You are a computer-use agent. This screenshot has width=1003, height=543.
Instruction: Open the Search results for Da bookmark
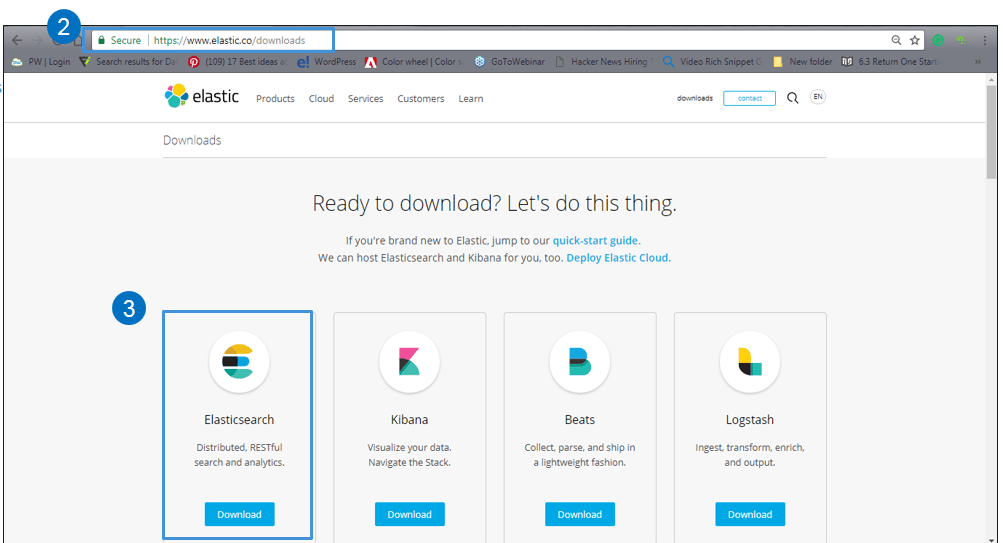pos(129,62)
